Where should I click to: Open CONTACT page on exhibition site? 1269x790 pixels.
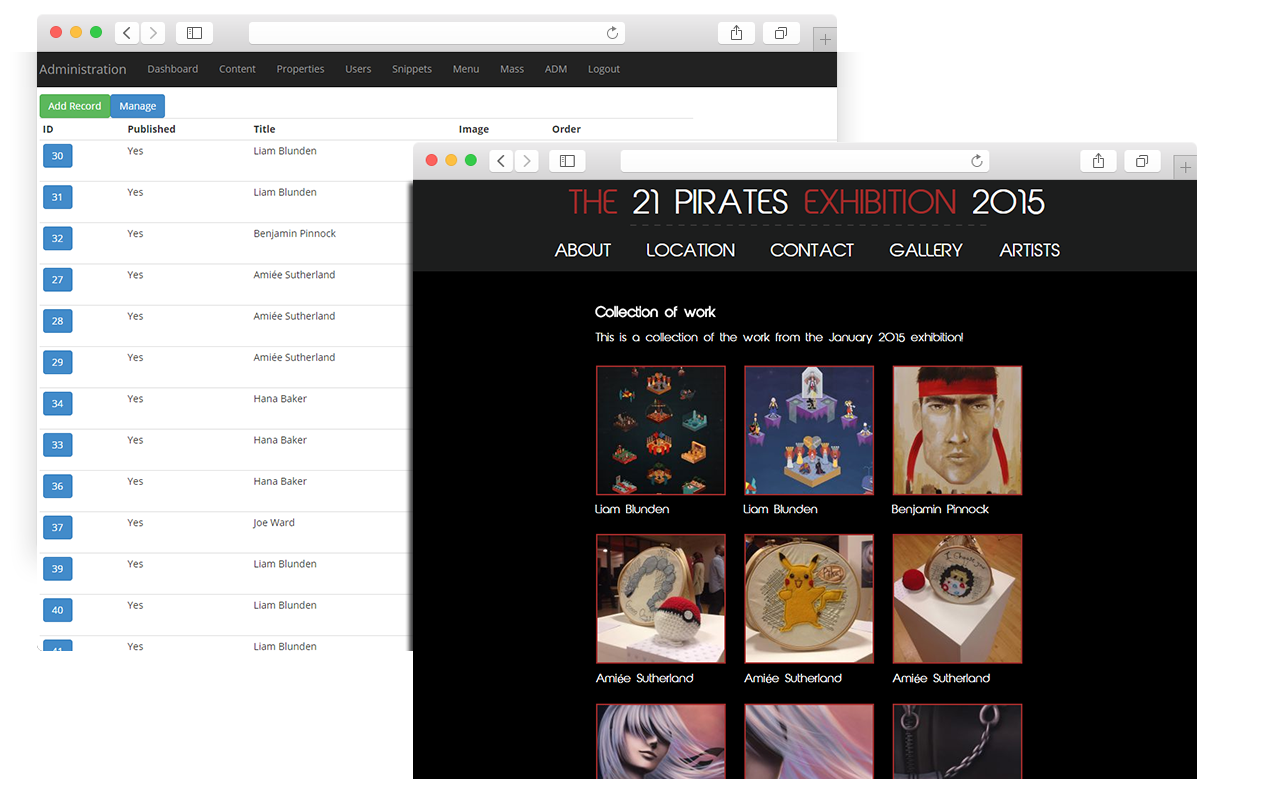click(x=812, y=250)
